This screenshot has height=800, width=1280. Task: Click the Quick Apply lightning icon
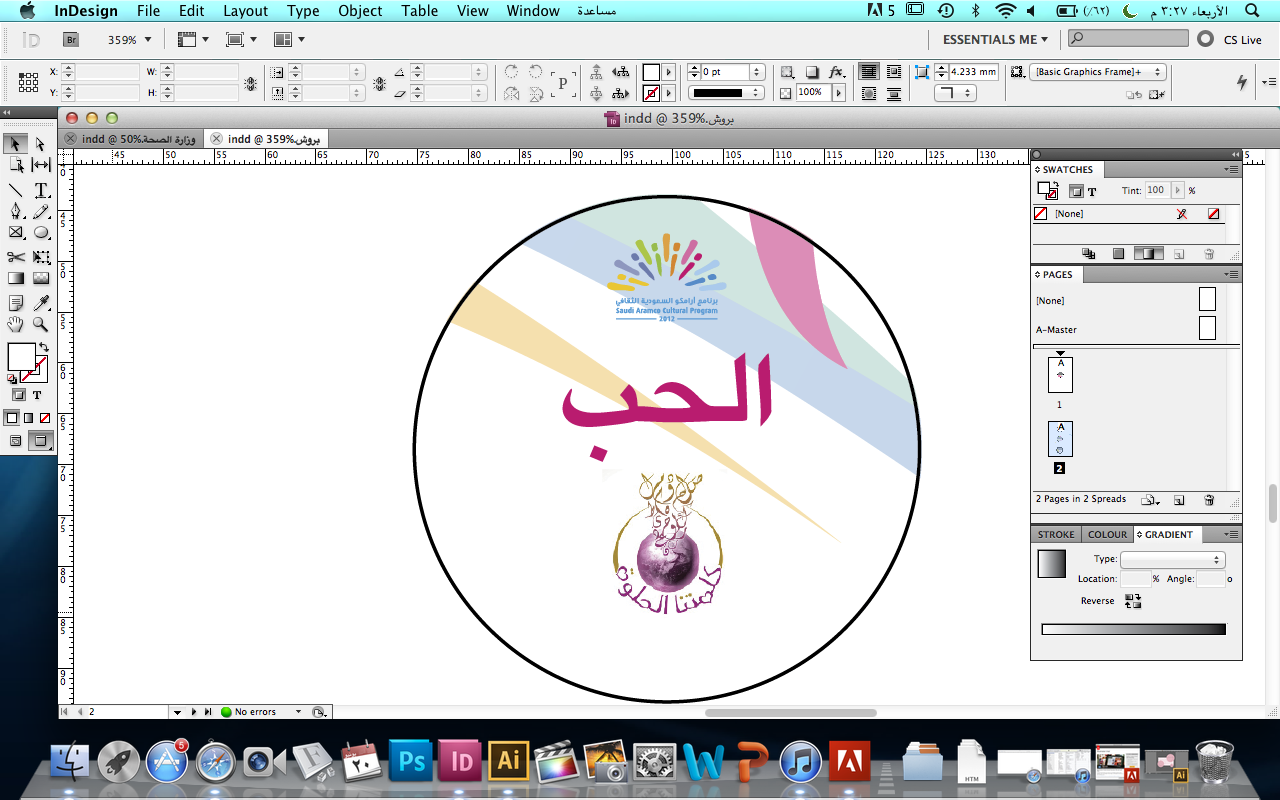(1243, 81)
